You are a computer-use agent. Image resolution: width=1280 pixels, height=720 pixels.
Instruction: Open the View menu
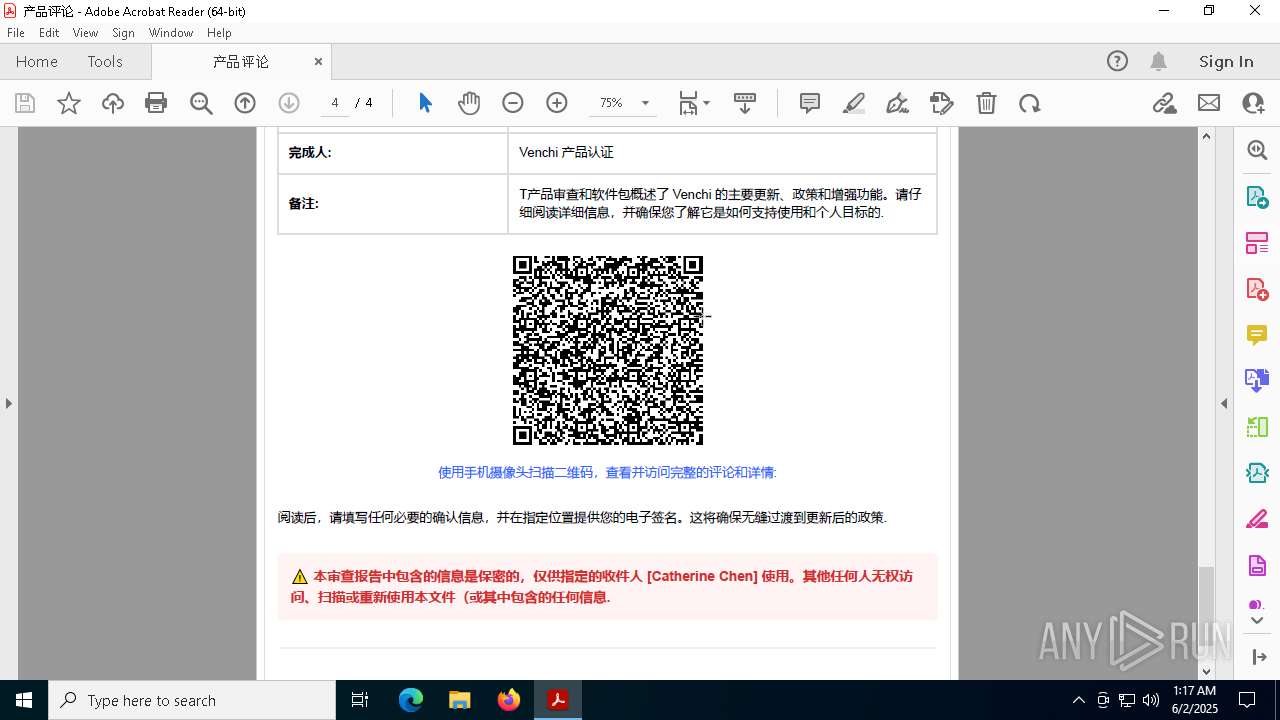click(x=86, y=33)
